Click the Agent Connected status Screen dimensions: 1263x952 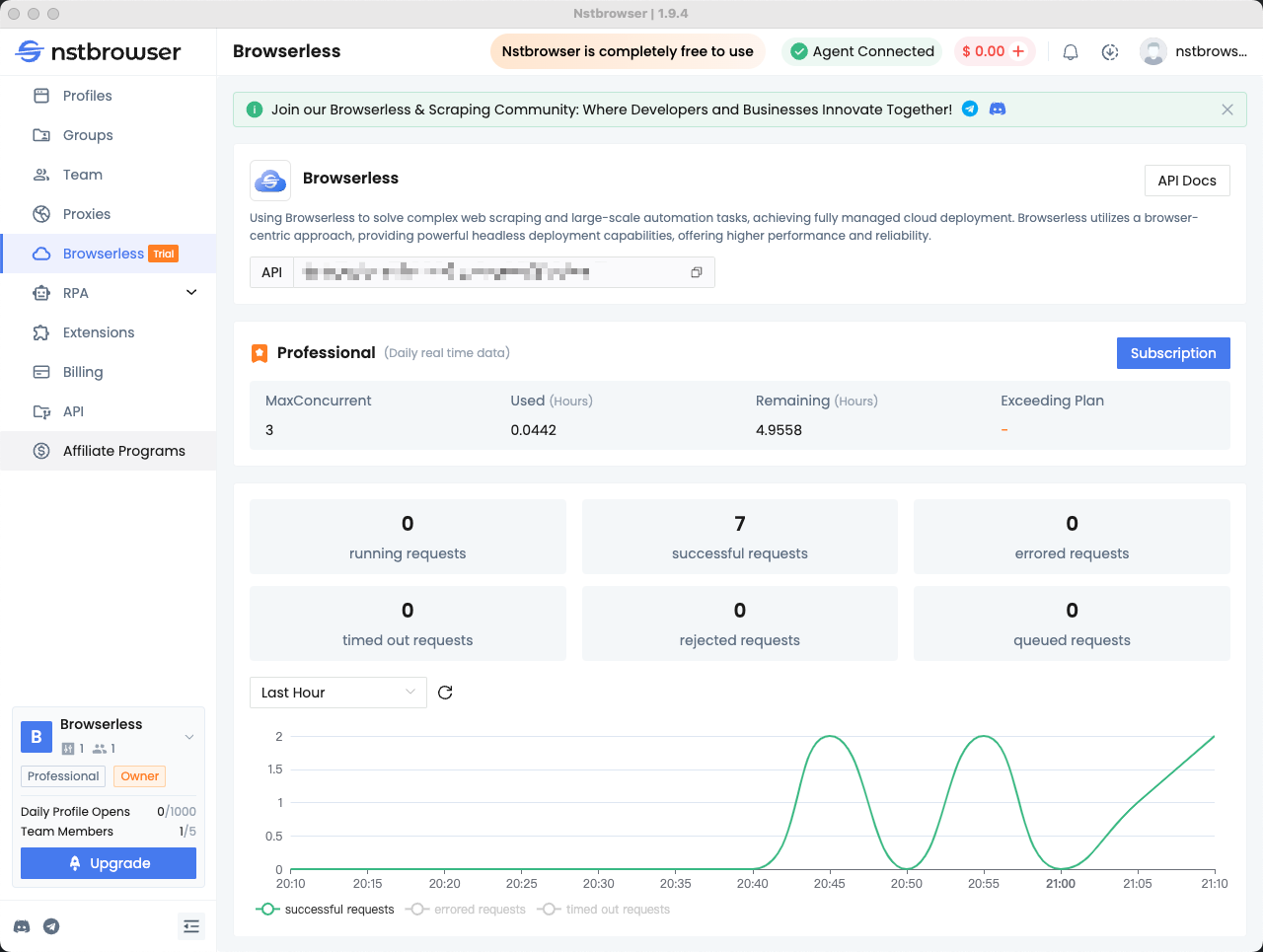click(x=862, y=51)
